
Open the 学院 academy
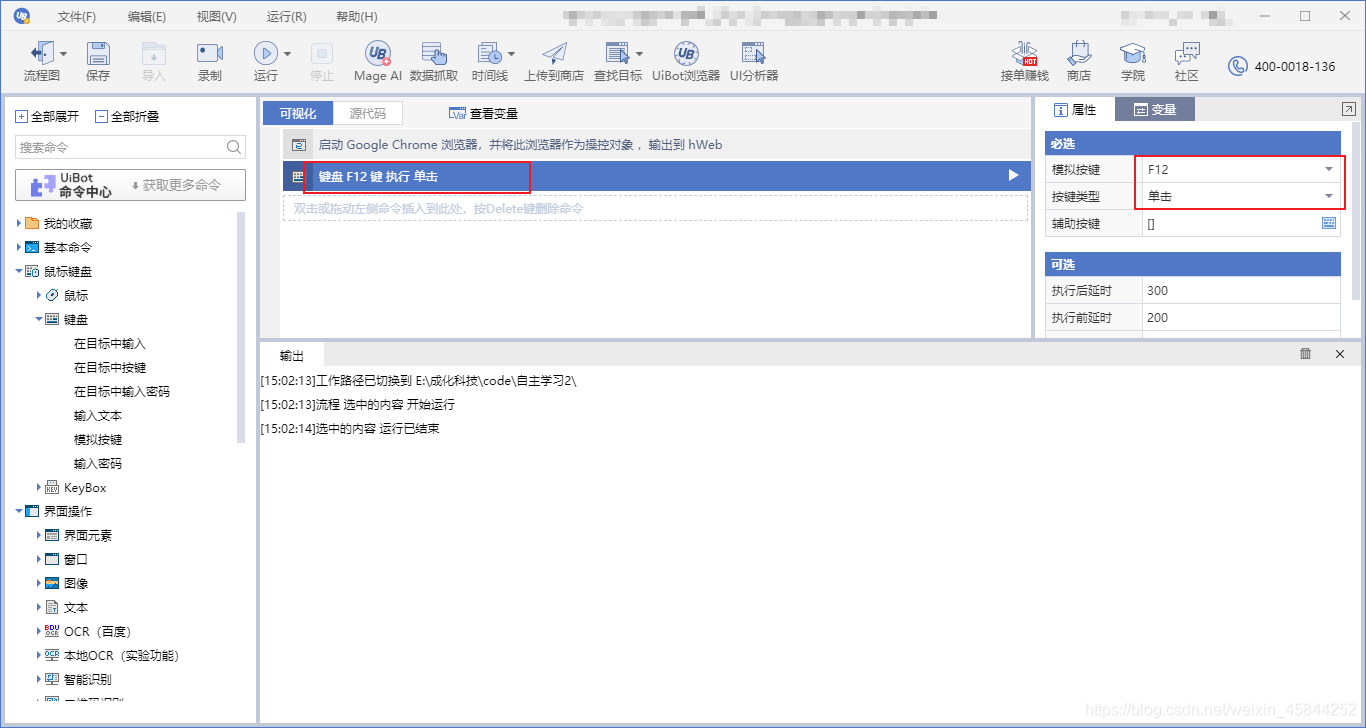click(x=1133, y=61)
